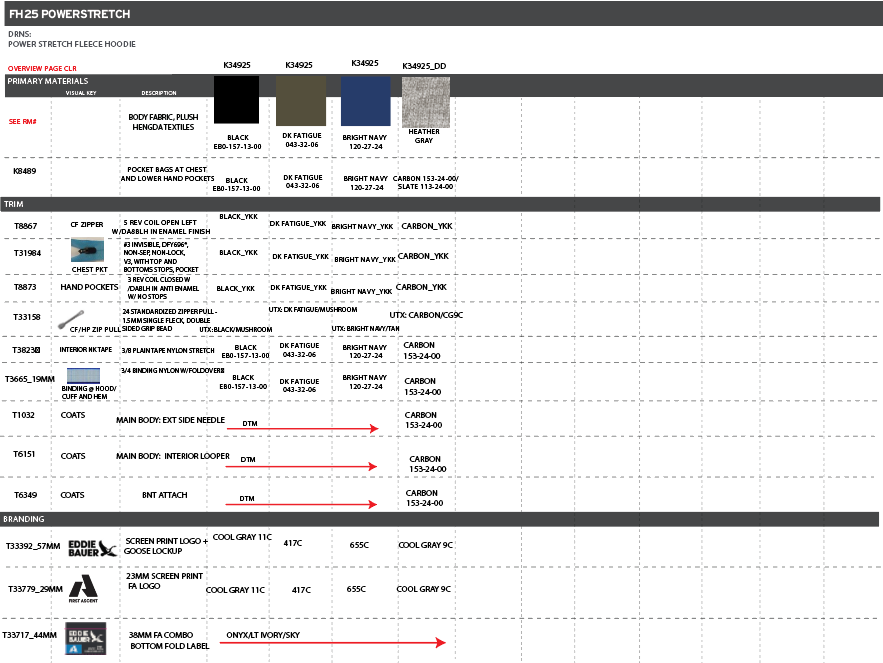Select the 'MAIN BODY: EXT SIDE NEEDLE' description
This screenshot has width=883, height=663.
(x=171, y=420)
